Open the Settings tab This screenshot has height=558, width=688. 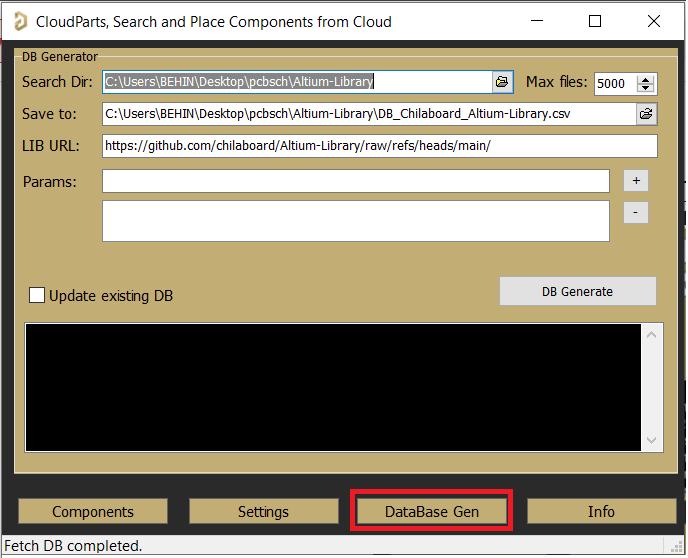tap(264, 512)
